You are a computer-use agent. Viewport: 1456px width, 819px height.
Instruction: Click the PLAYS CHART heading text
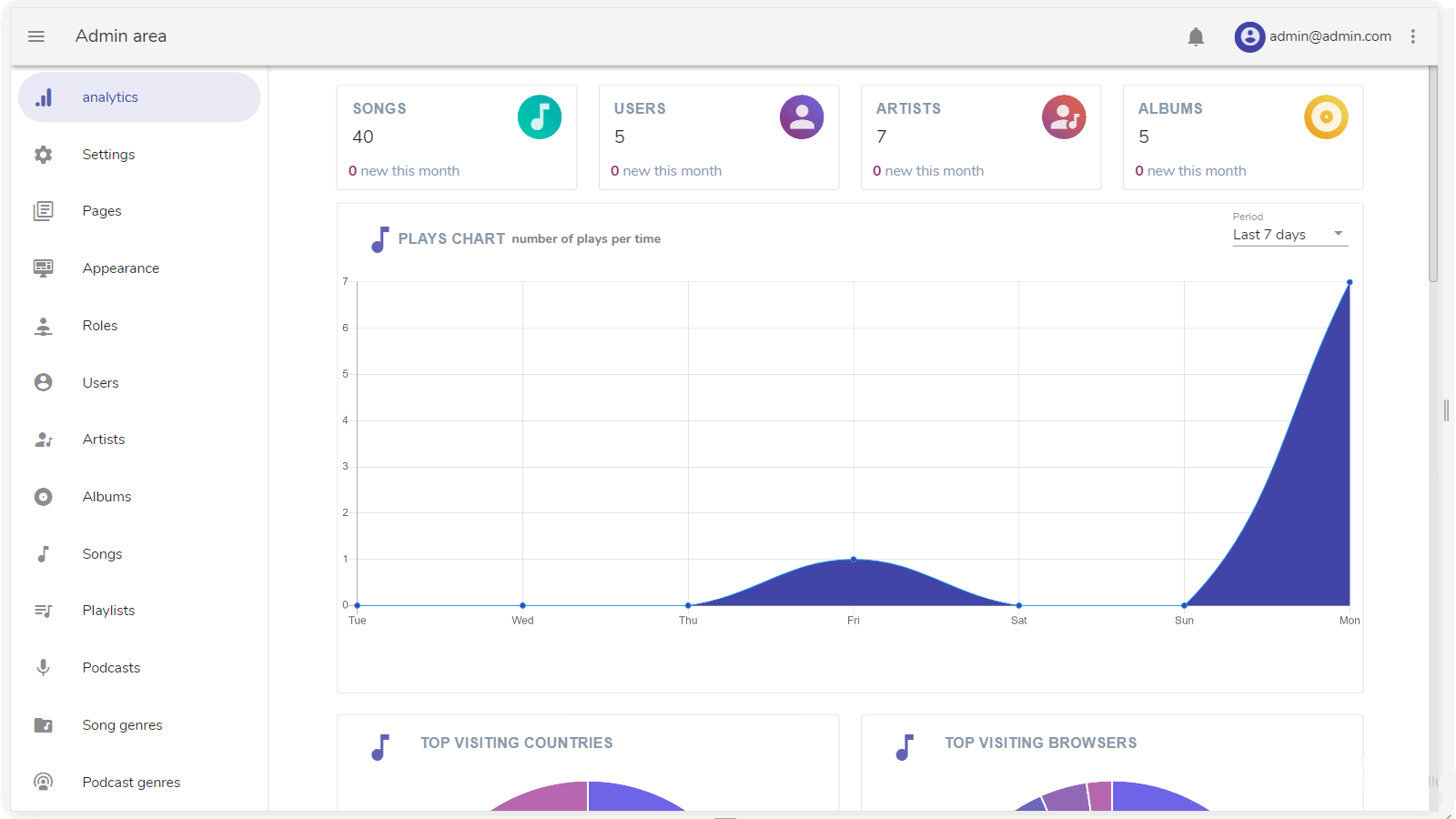pos(451,238)
